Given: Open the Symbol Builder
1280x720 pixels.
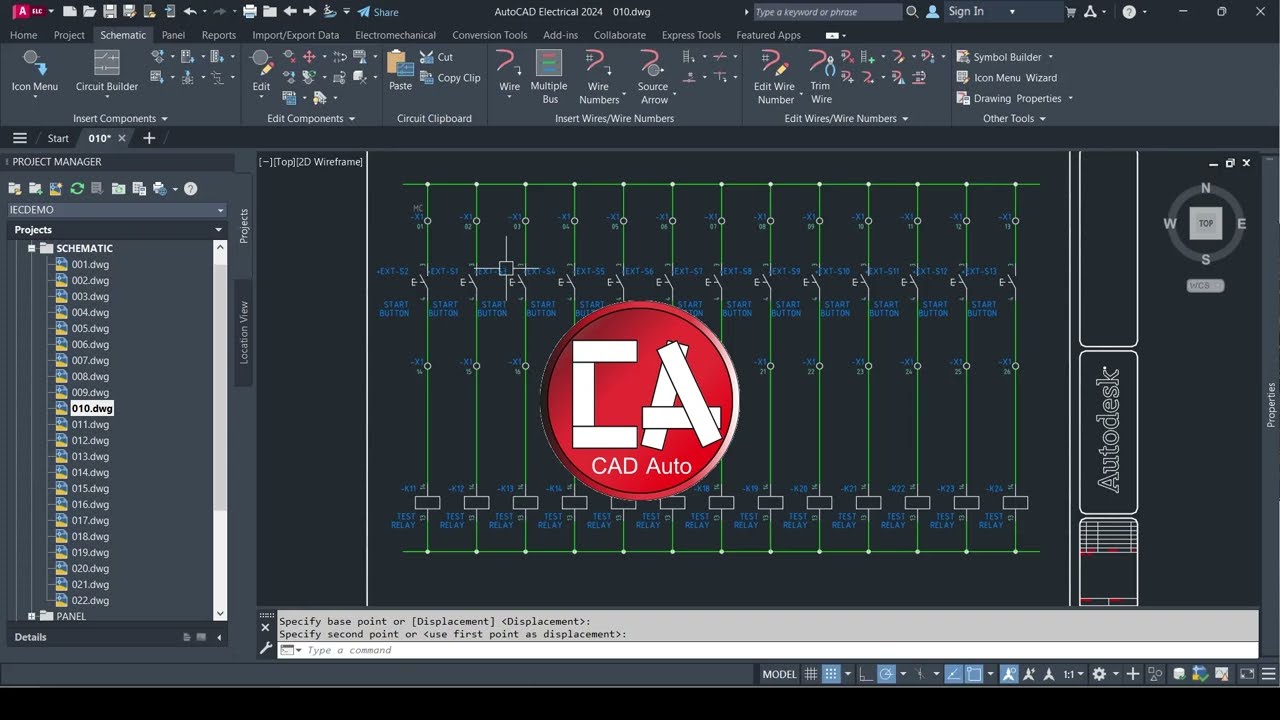Looking at the screenshot, I should pos(1005,57).
